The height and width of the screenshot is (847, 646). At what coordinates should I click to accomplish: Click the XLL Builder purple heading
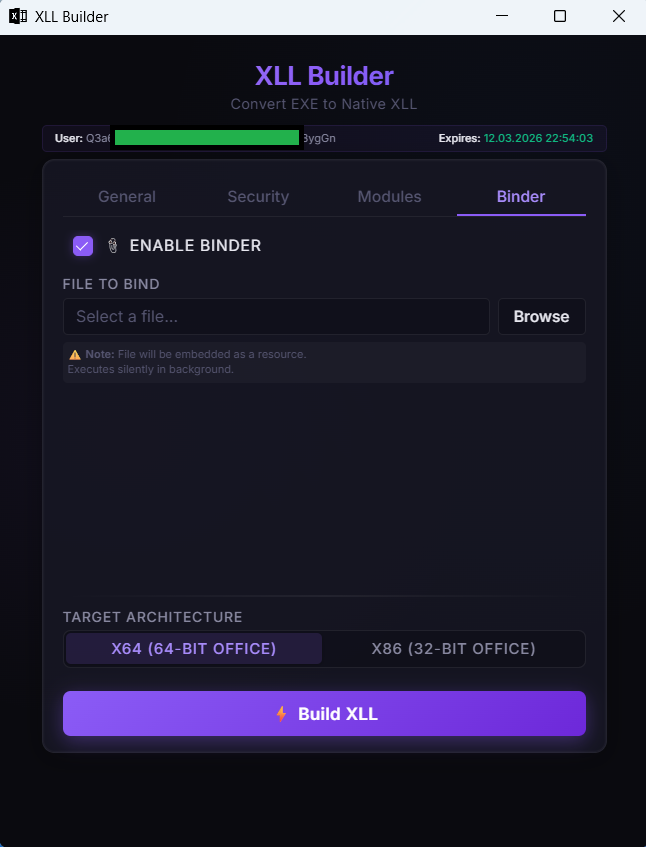tap(324, 76)
